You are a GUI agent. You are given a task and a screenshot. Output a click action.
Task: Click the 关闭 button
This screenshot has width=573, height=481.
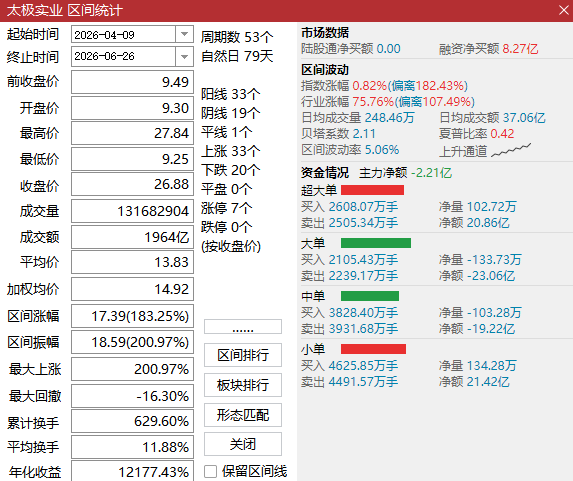tap(243, 444)
